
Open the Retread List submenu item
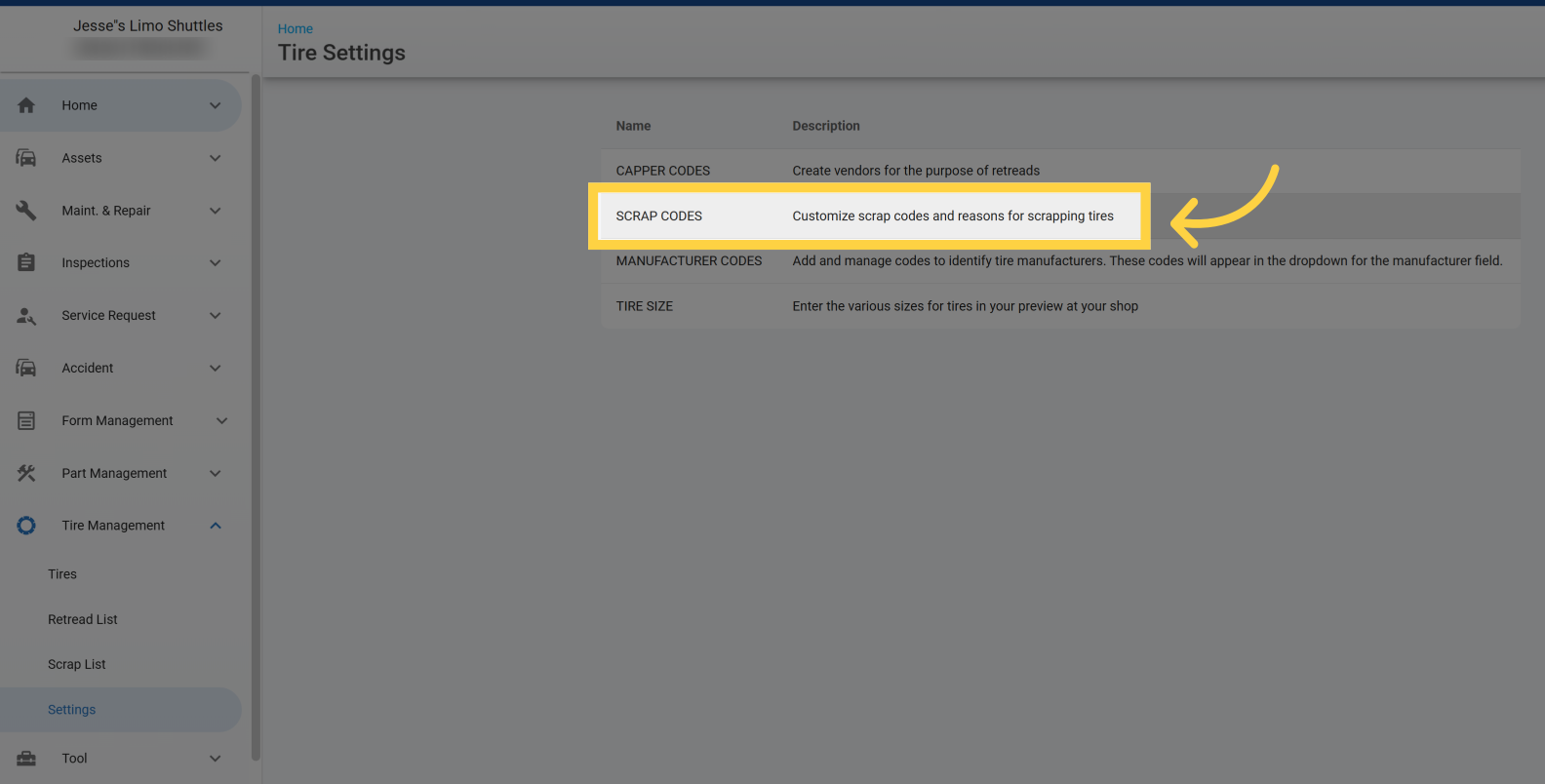click(x=83, y=619)
